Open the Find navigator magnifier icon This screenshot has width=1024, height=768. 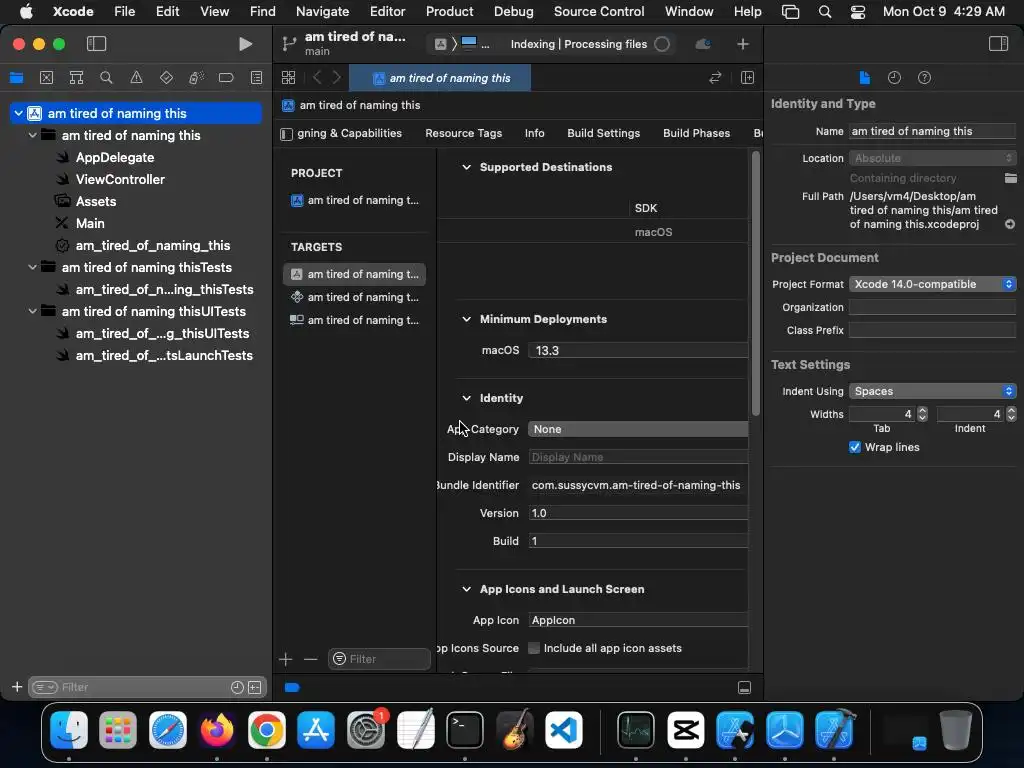click(x=106, y=78)
